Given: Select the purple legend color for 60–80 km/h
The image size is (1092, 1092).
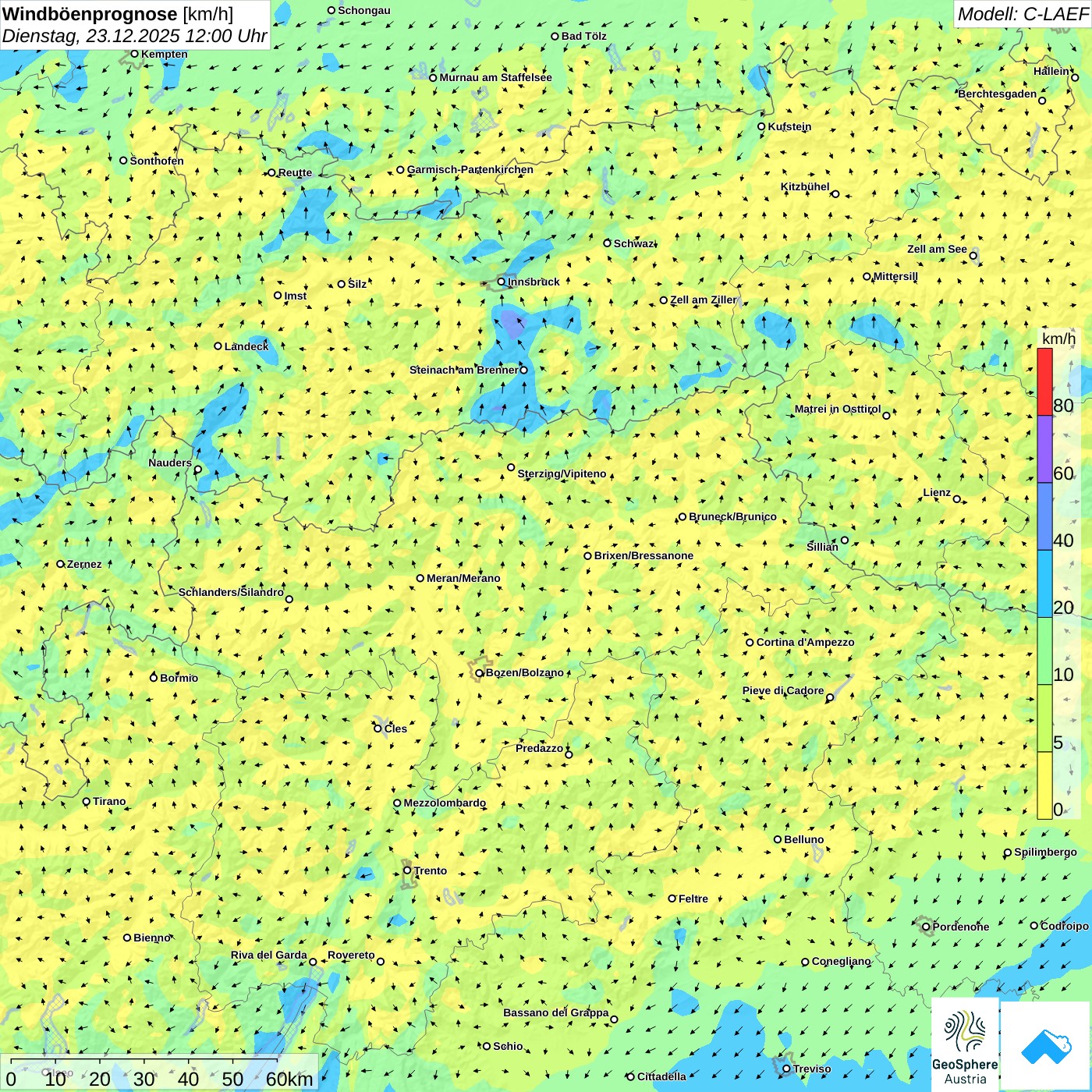Looking at the screenshot, I should tap(1044, 449).
